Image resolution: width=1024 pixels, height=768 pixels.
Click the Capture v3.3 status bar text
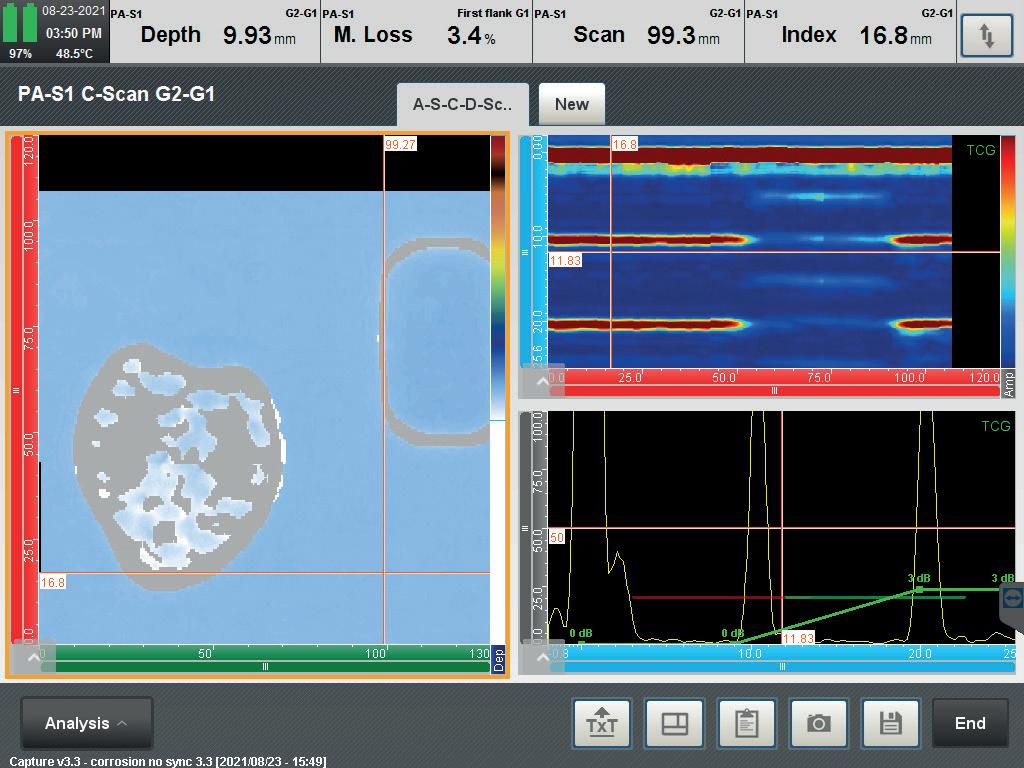tap(168, 761)
